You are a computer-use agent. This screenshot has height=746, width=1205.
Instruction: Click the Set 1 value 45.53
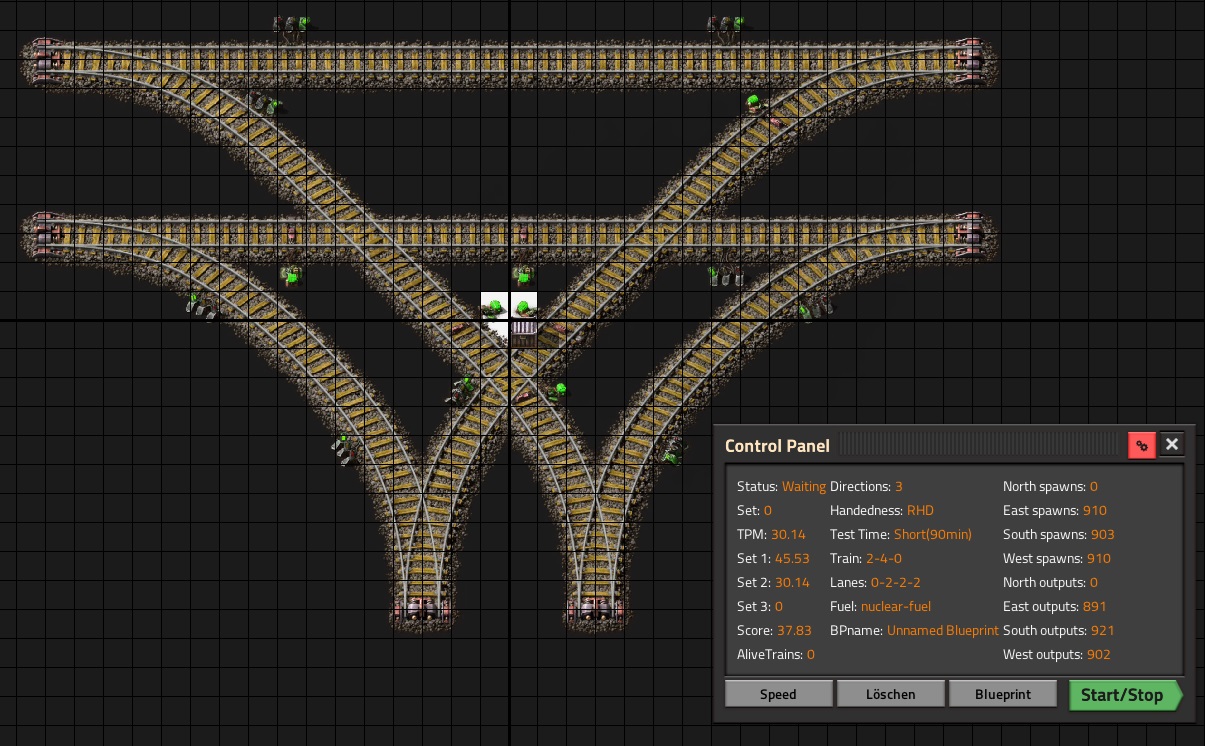[792, 559]
